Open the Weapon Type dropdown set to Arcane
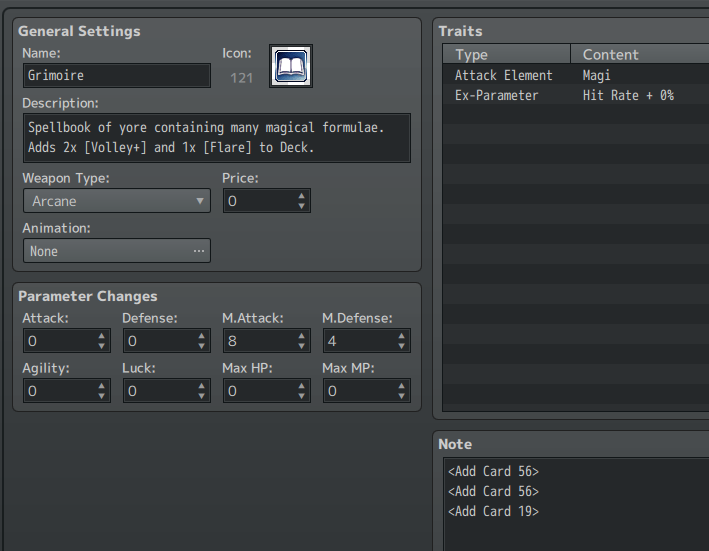The height and width of the screenshot is (551, 709). click(x=117, y=201)
